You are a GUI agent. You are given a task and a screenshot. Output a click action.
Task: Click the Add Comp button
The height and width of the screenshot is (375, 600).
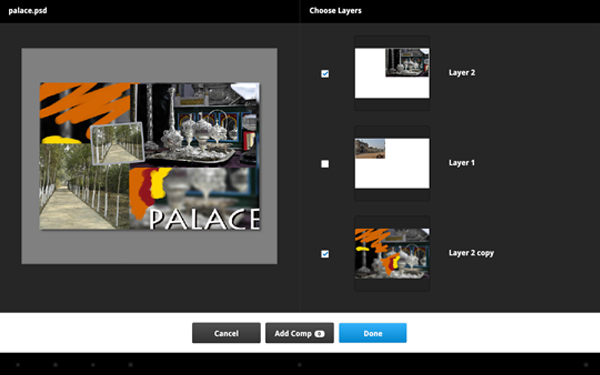pyautogui.click(x=299, y=333)
